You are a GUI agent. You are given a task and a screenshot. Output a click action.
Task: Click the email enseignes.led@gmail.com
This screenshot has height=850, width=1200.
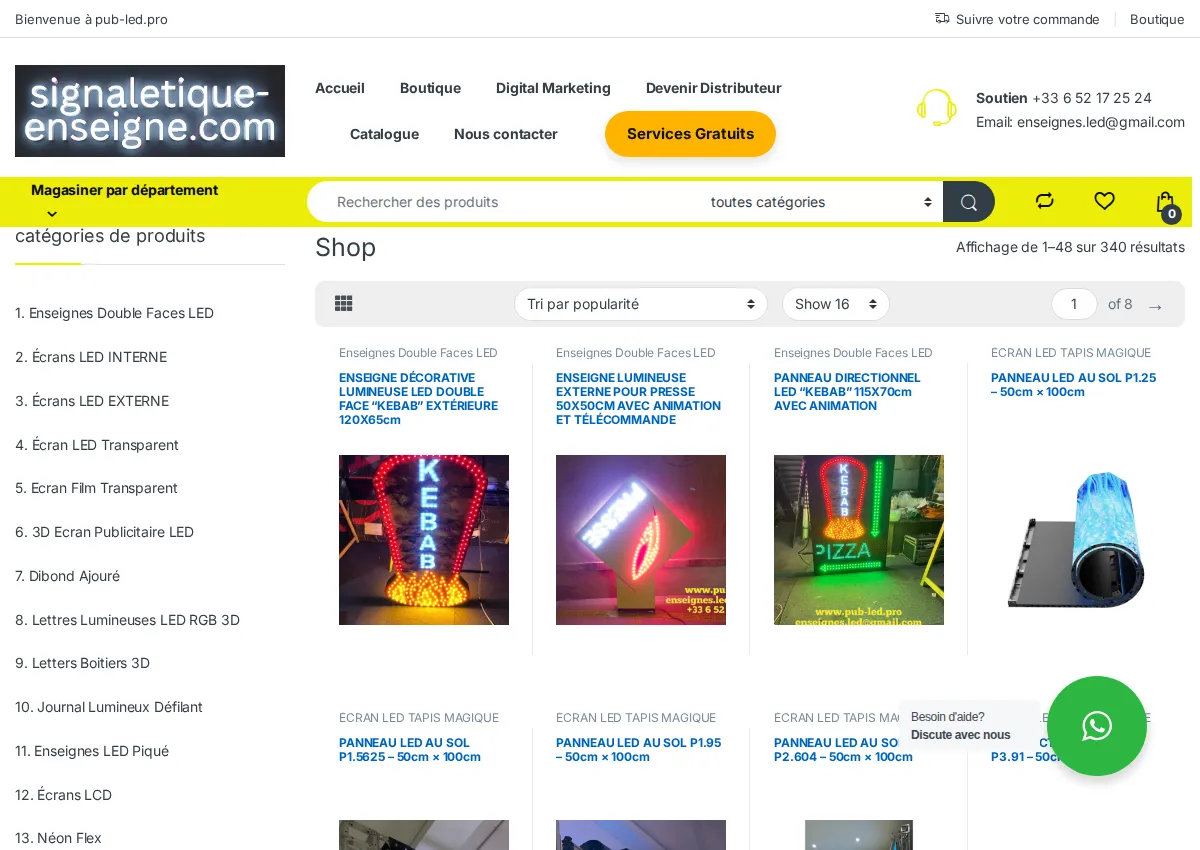[x=1101, y=122]
